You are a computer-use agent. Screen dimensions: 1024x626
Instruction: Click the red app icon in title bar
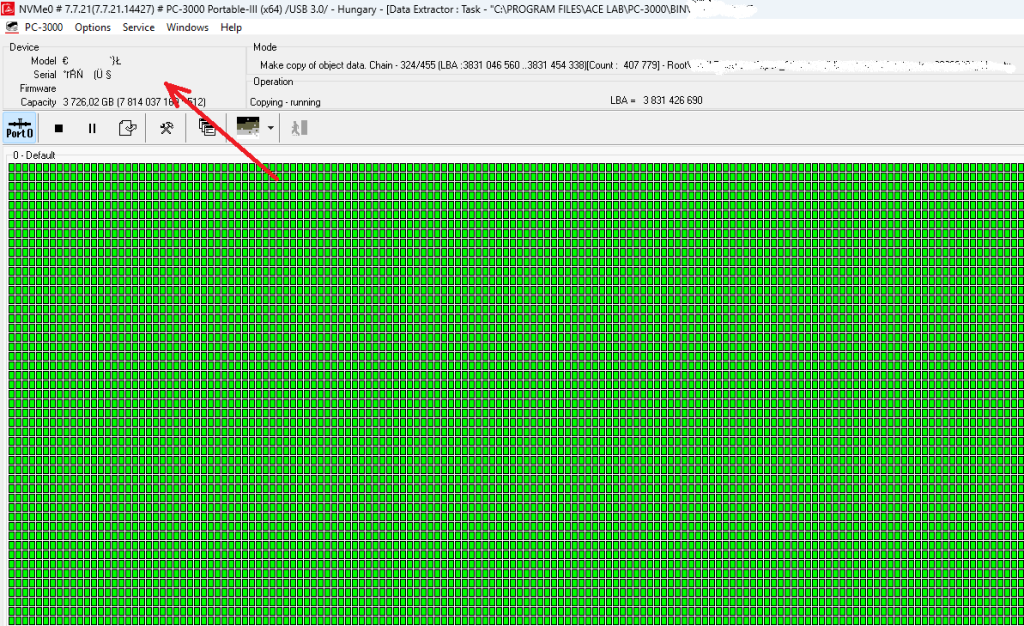click(9, 9)
